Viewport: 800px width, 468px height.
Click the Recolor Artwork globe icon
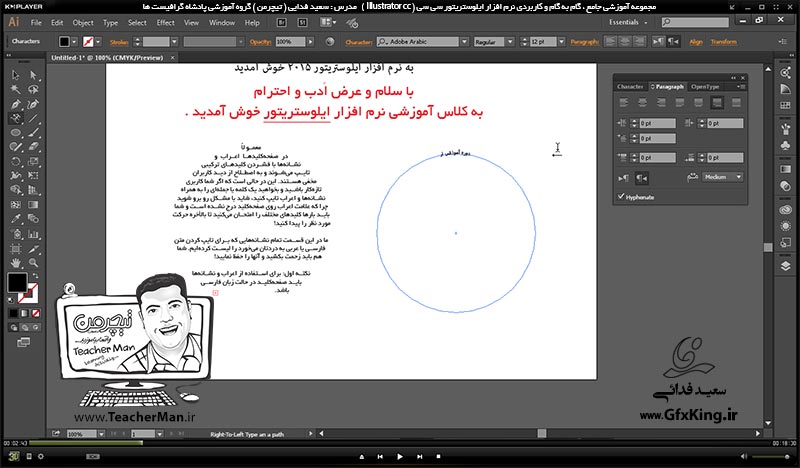click(x=330, y=42)
